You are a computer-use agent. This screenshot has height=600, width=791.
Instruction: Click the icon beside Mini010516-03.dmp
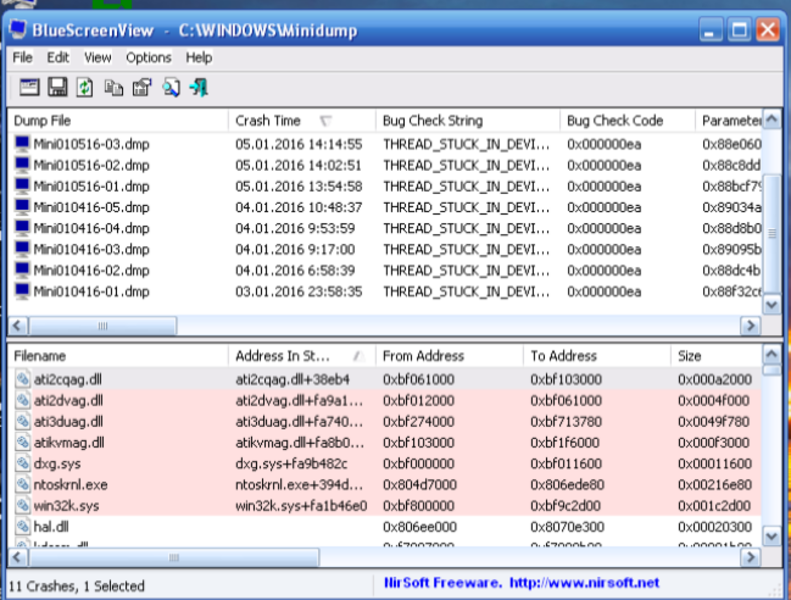(22, 144)
